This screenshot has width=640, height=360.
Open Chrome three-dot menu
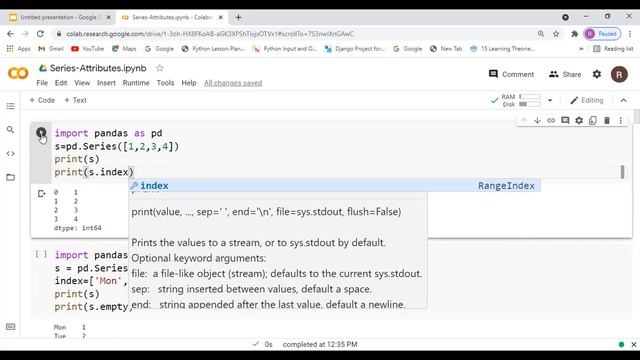[x=630, y=34]
